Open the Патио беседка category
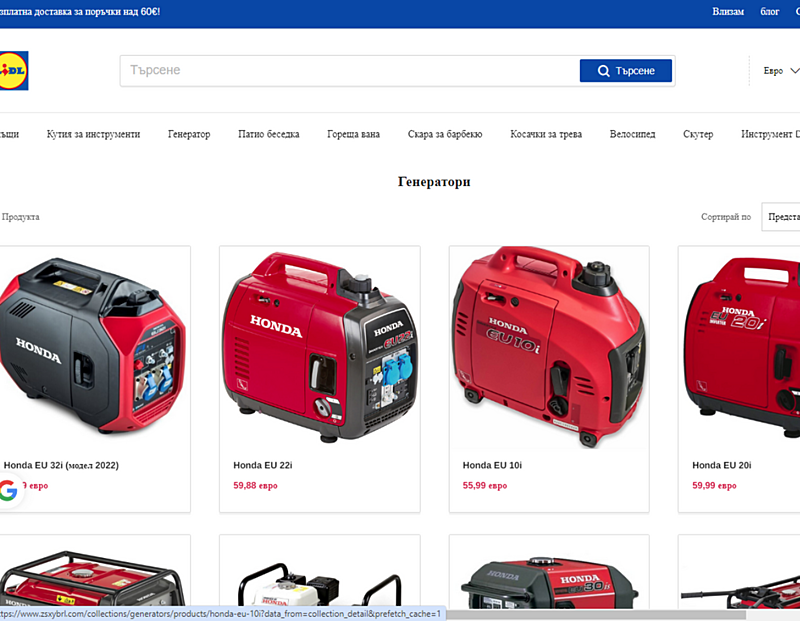Viewport: 800px width, 621px height. [x=269, y=133]
